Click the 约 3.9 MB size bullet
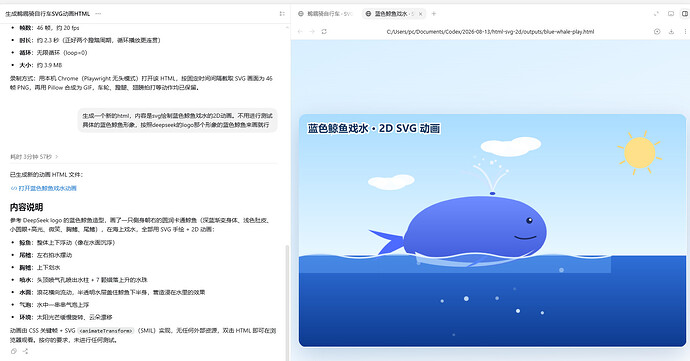Screen dimensions: 690x361 41,65
